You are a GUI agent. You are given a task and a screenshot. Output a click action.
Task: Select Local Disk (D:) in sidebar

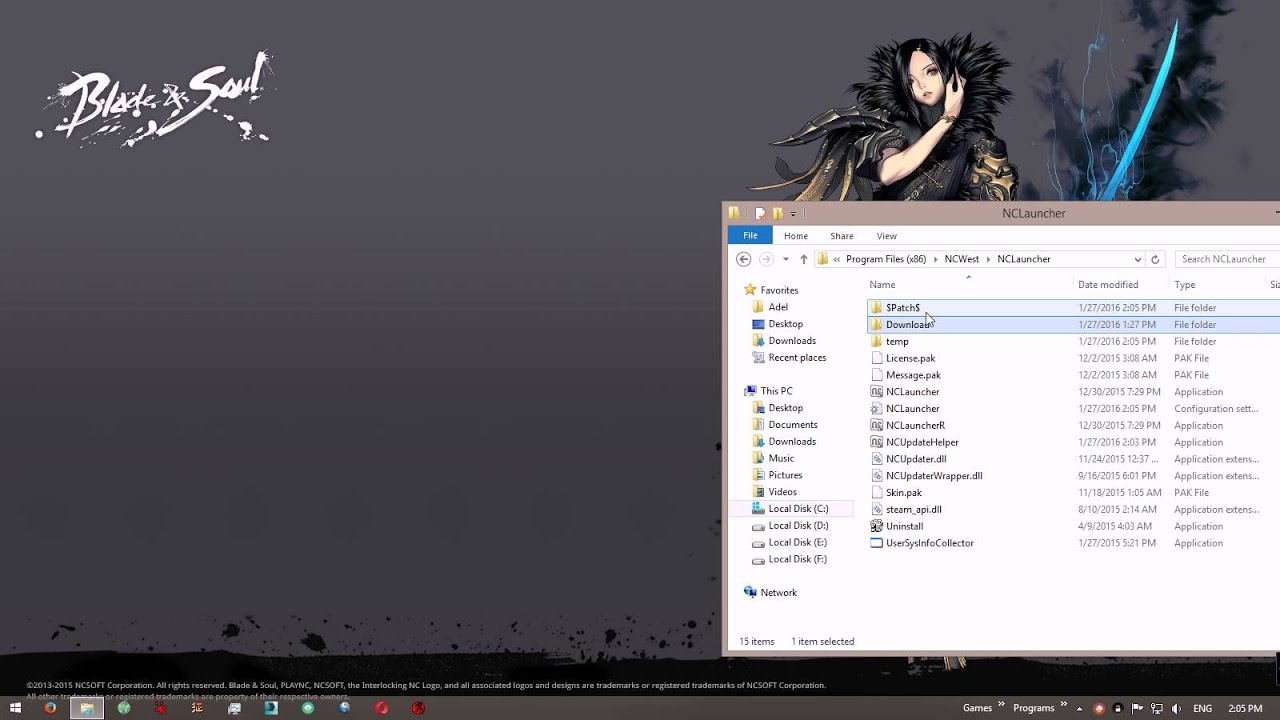click(798, 525)
